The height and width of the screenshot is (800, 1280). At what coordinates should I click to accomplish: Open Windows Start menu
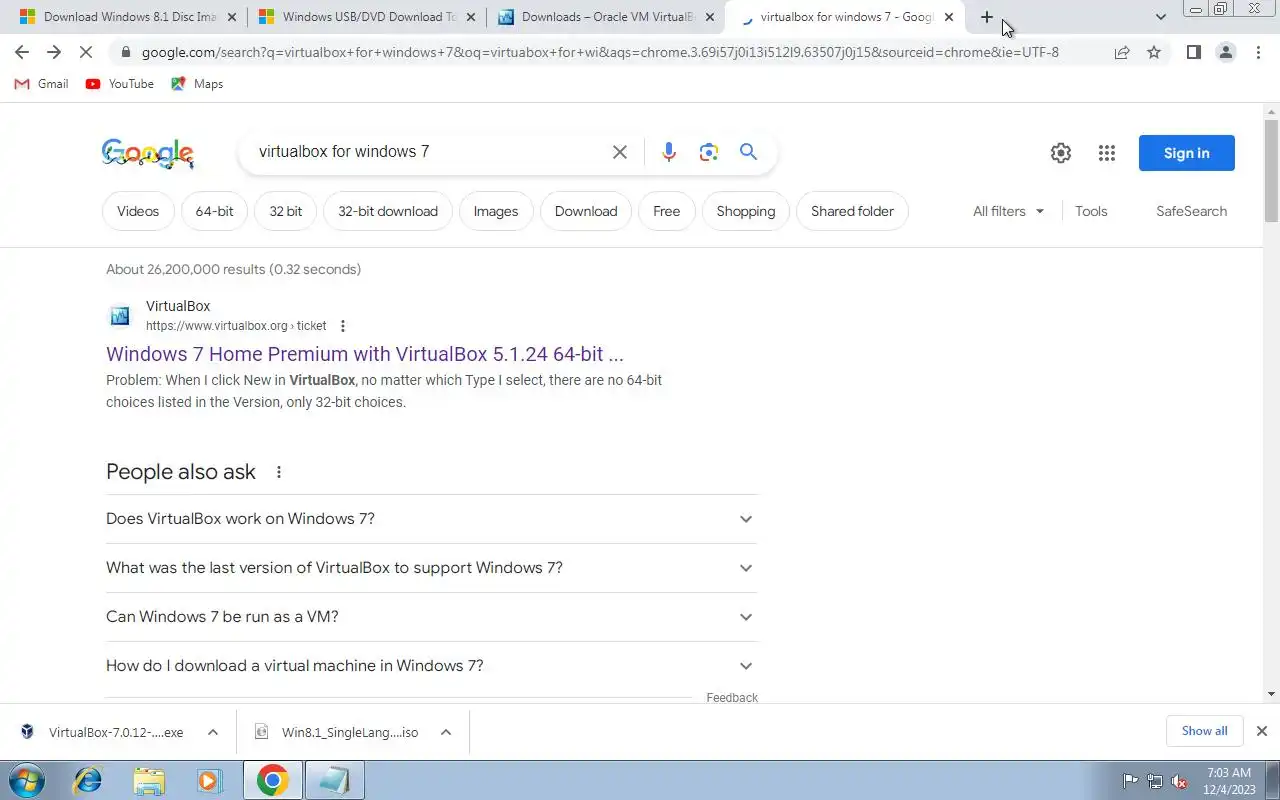click(26, 781)
